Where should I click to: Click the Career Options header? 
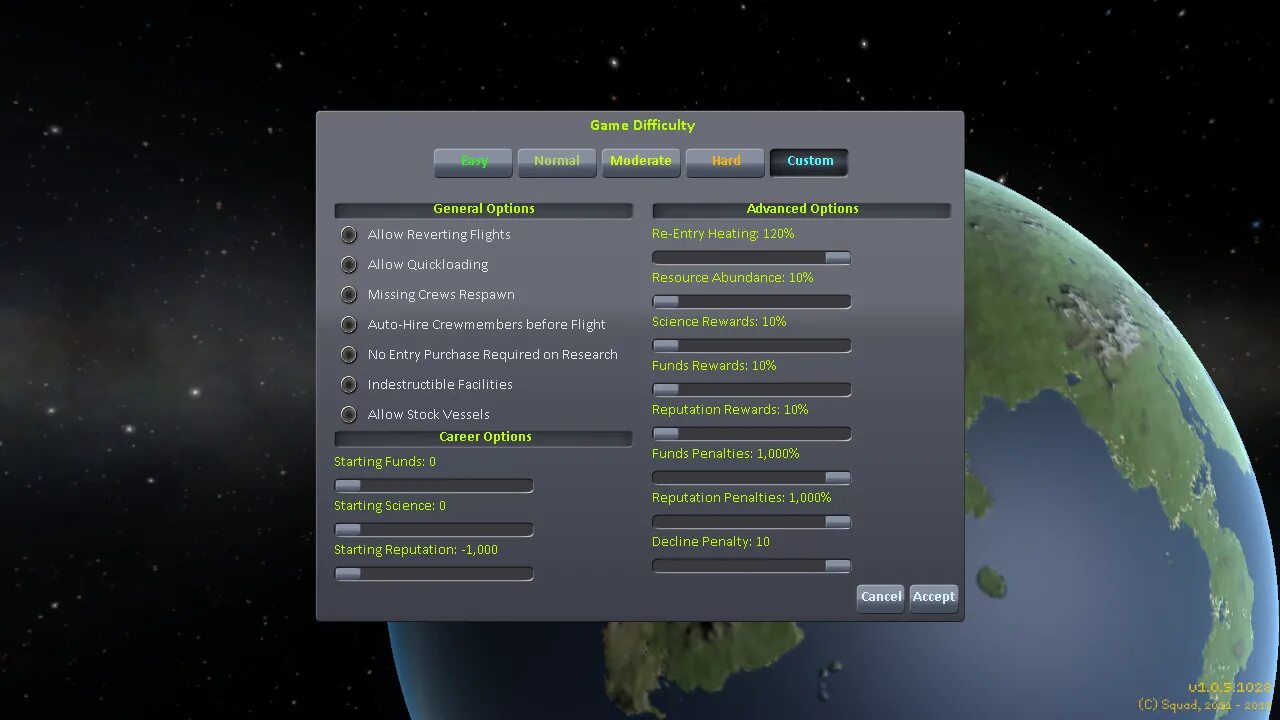[x=484, y=437]
